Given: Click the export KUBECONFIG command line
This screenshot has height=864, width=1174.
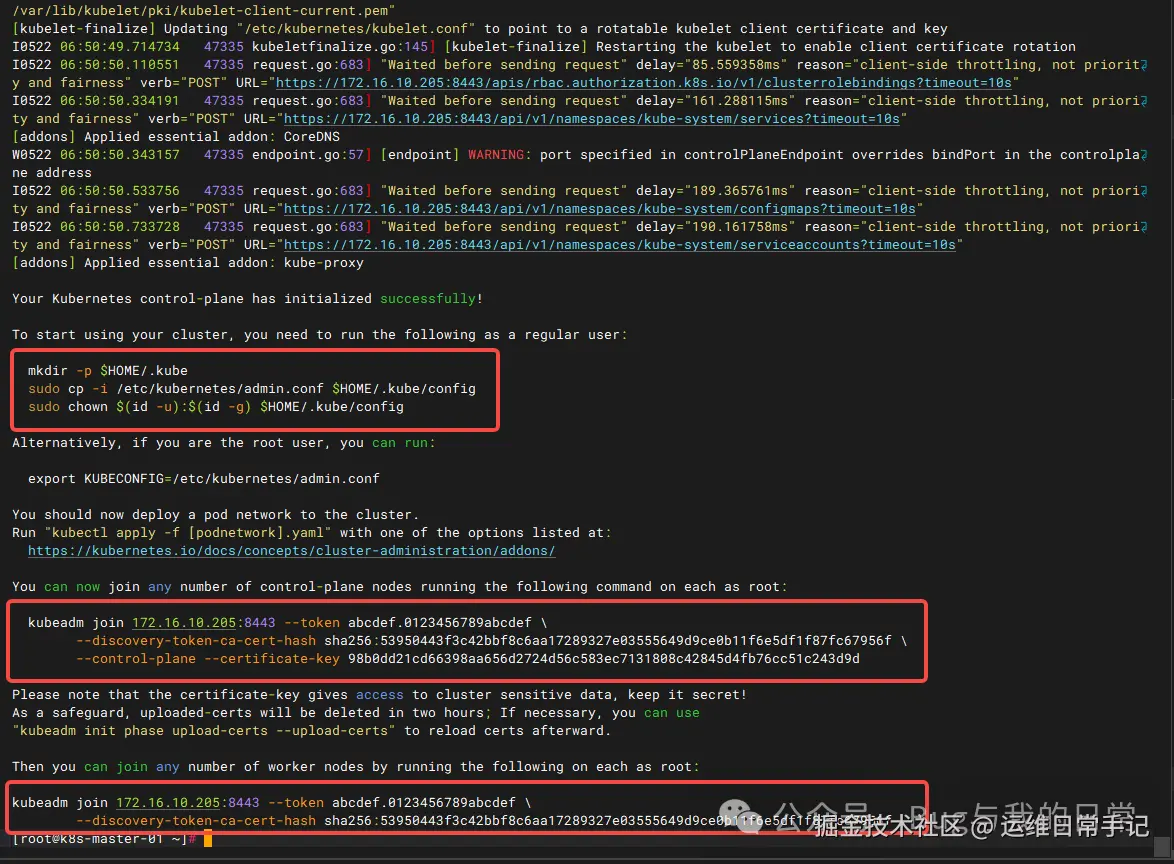Looking at the screenshot, I should [204, 479].
